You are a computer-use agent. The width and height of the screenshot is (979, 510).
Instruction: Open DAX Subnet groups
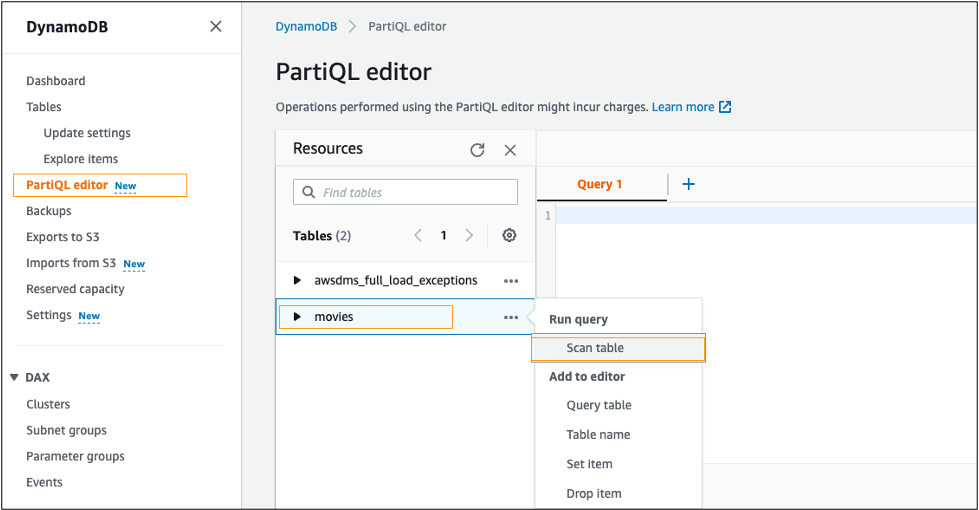pos(66,431)
